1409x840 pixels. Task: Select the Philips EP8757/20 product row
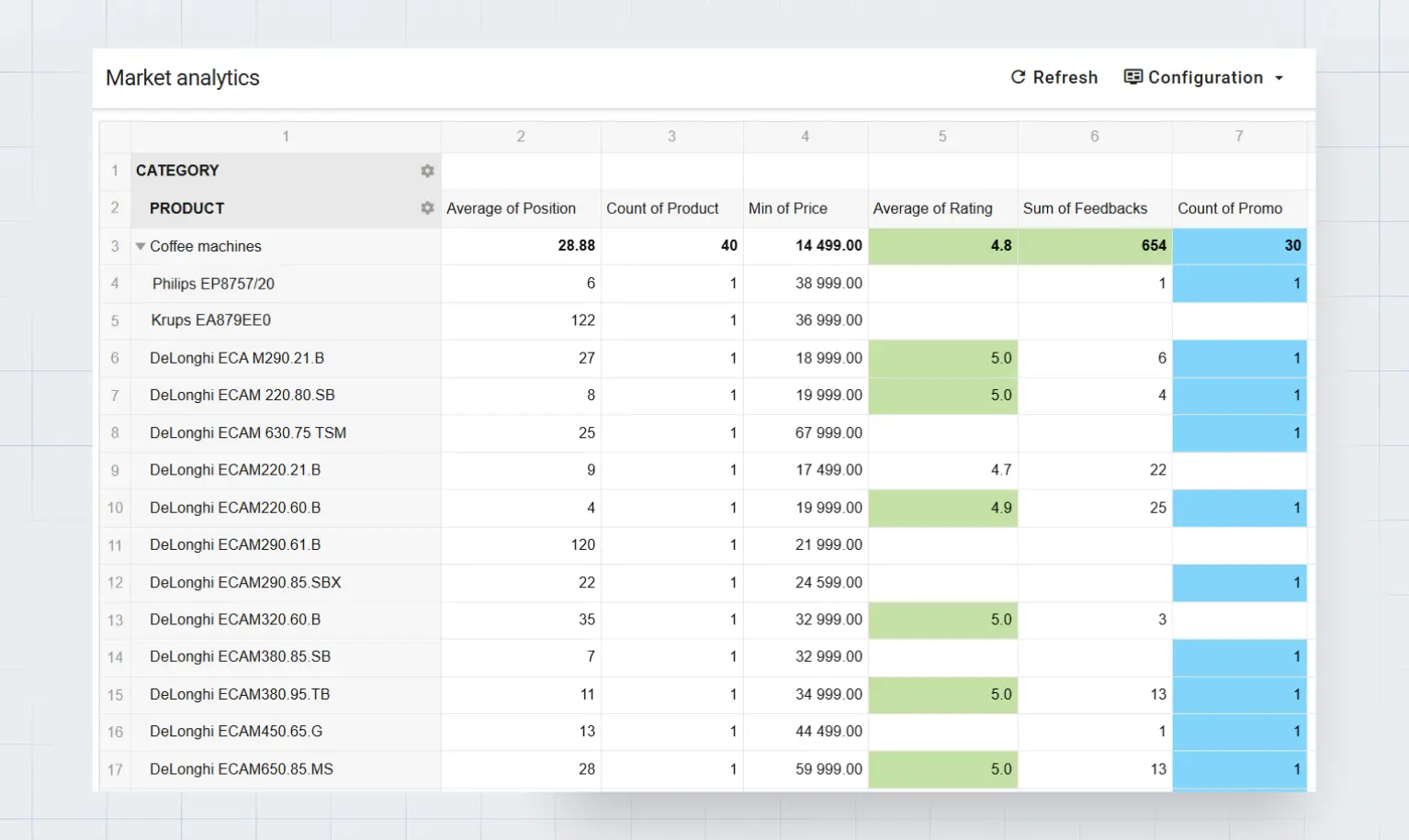coord(213,284)
